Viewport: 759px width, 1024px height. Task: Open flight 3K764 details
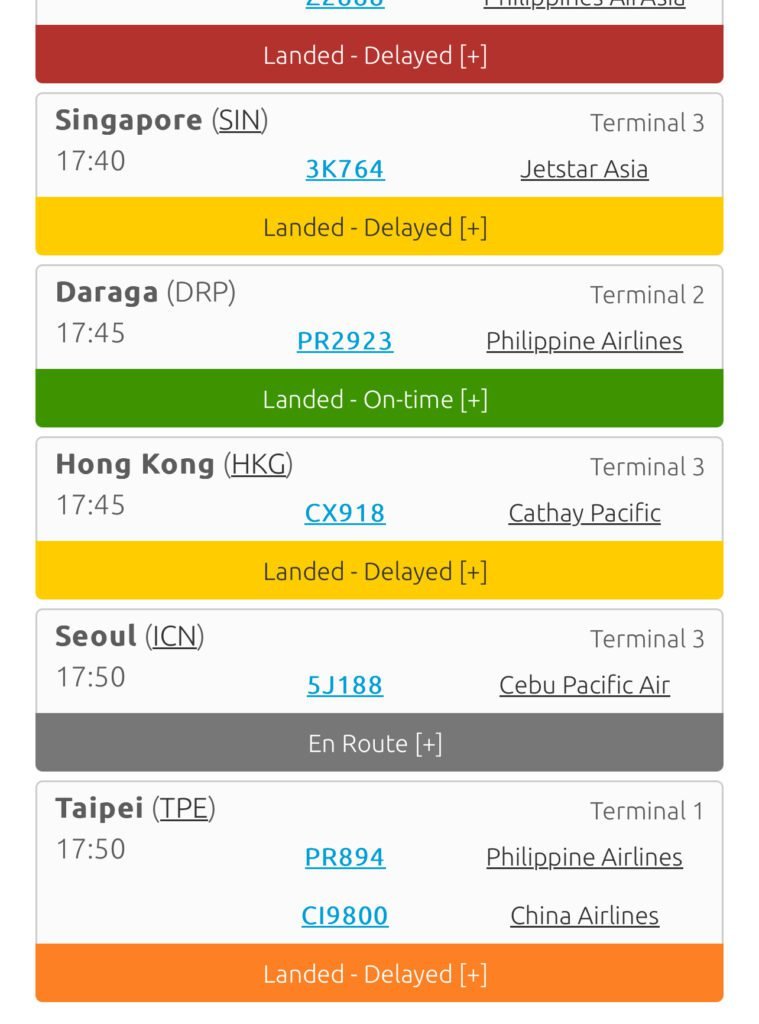pyautogui.click(x=344, y=169)
